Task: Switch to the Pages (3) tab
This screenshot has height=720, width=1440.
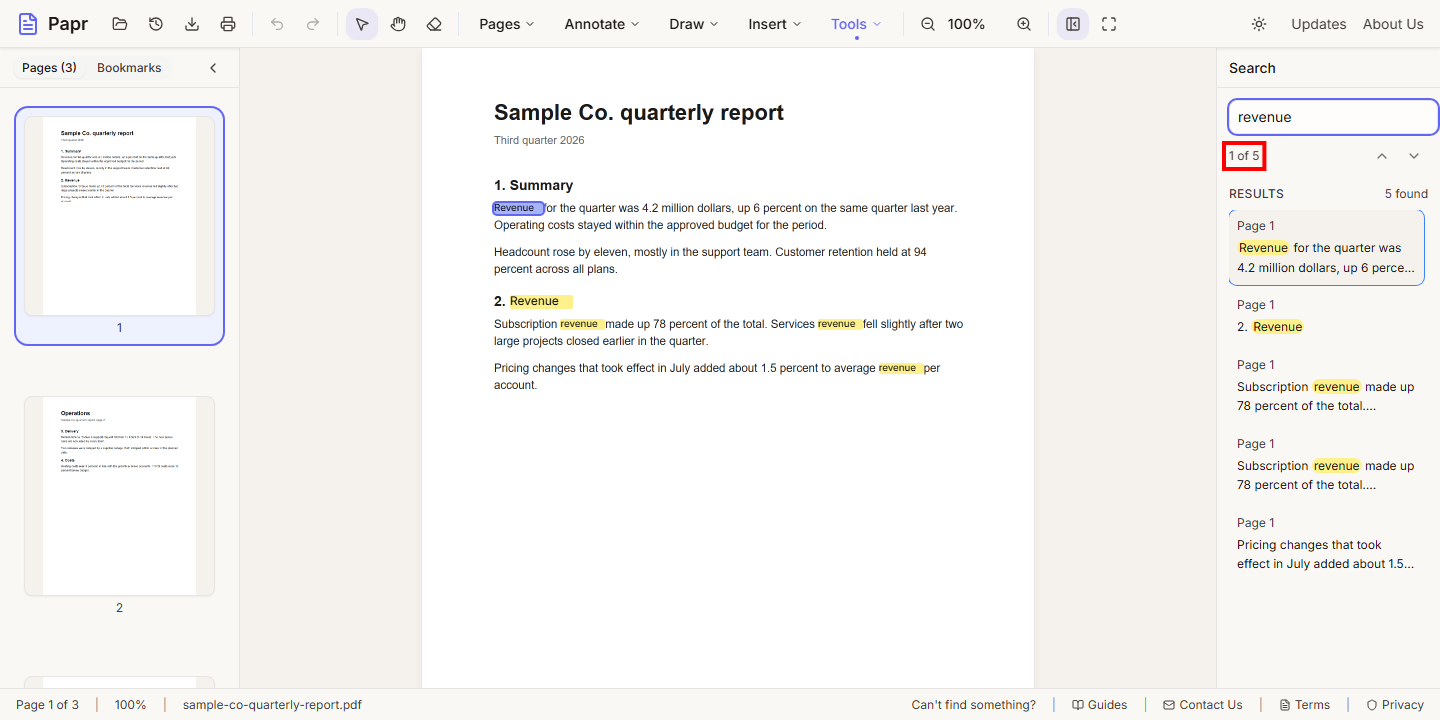Action: [x=49, y=68]
